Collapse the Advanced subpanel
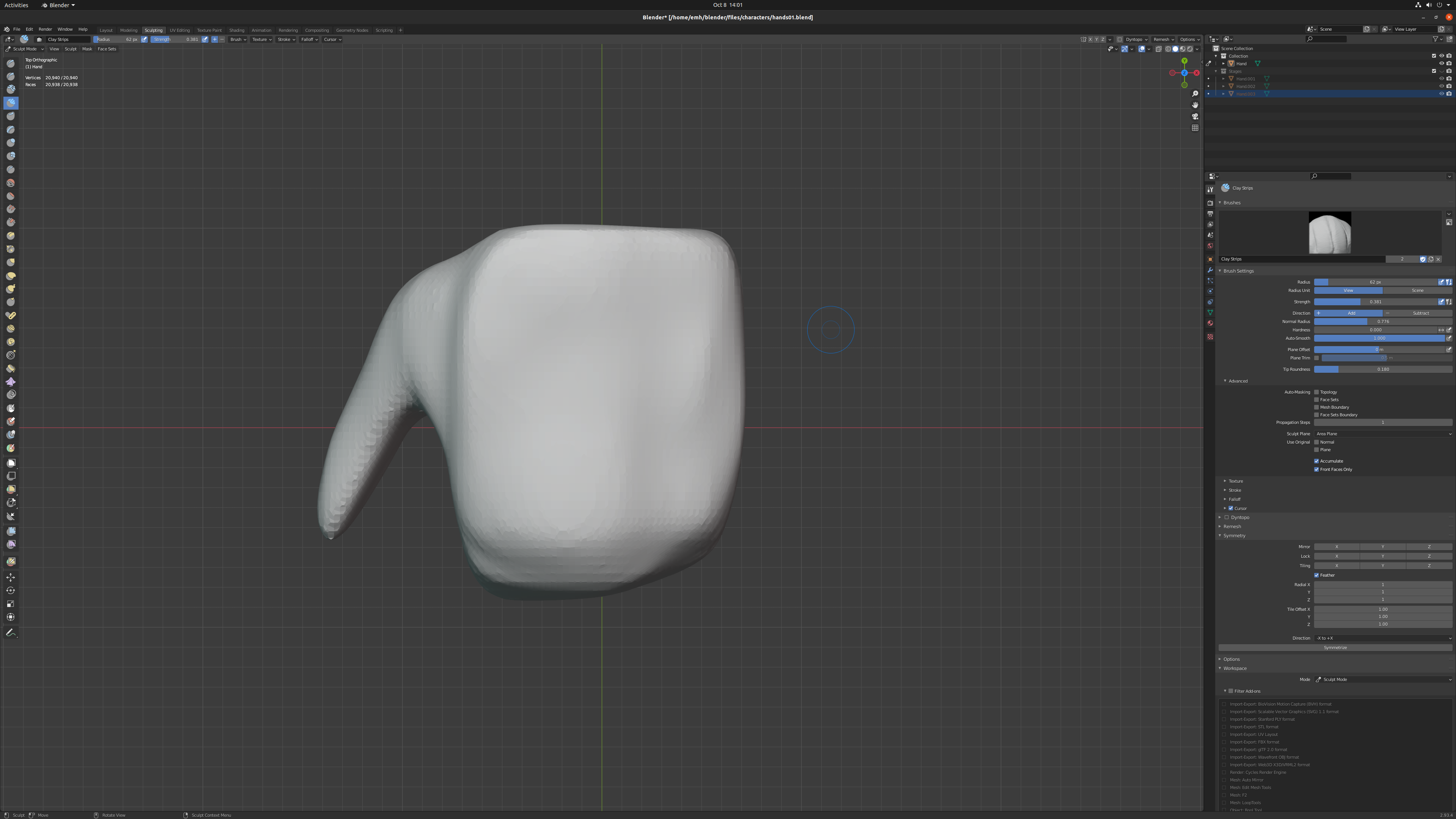The width and height of the screenshot is (1456, 819). click(1237, 381)
